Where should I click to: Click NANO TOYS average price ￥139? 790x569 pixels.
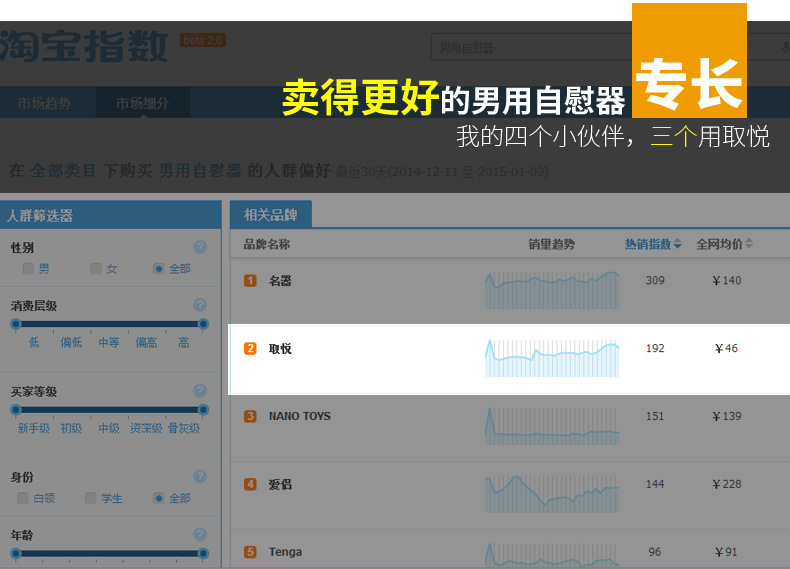click(x=726, y=416)
